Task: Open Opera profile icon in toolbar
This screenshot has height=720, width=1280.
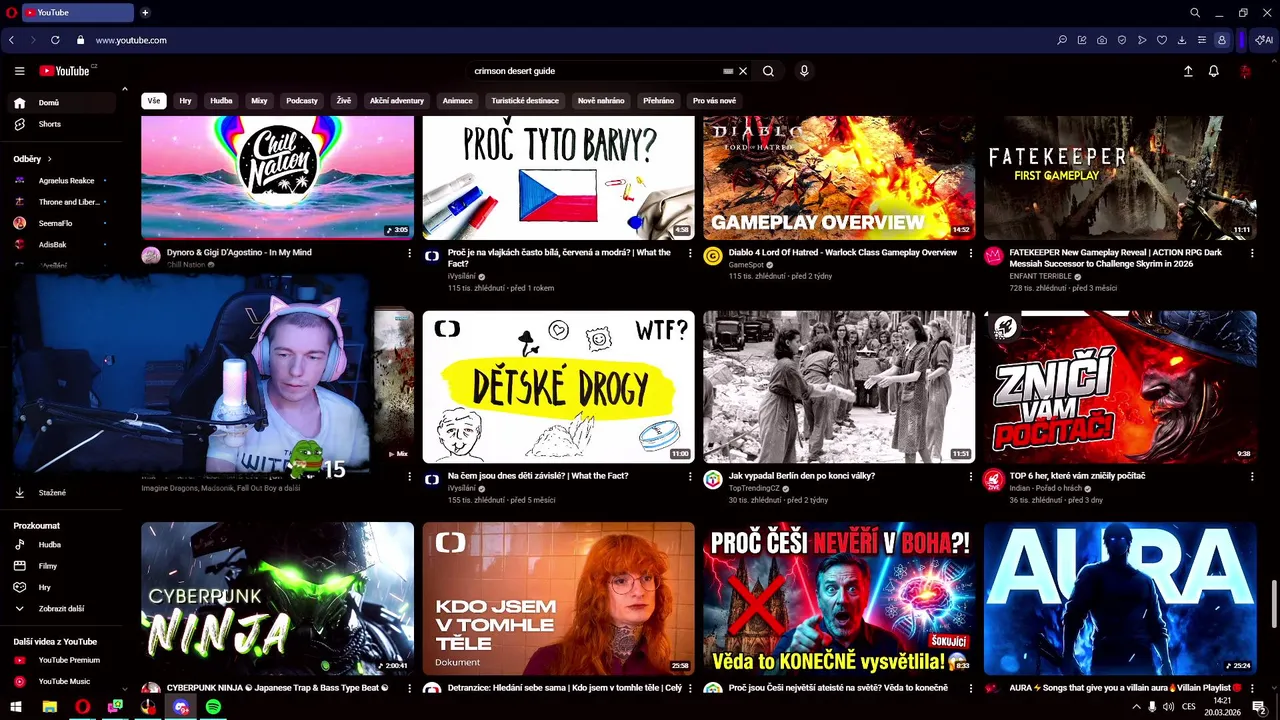Action: tap(1221, 40)
